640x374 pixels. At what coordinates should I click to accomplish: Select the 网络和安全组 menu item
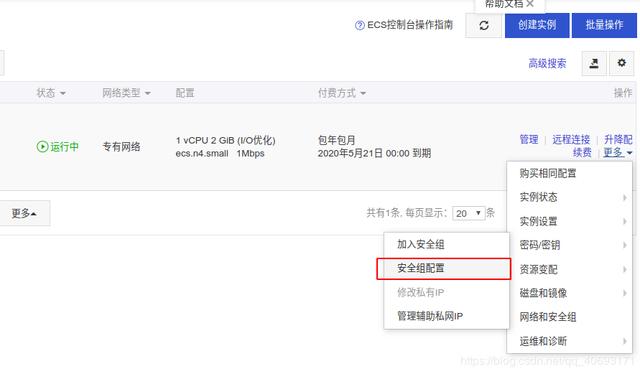(x=569, y=317)
